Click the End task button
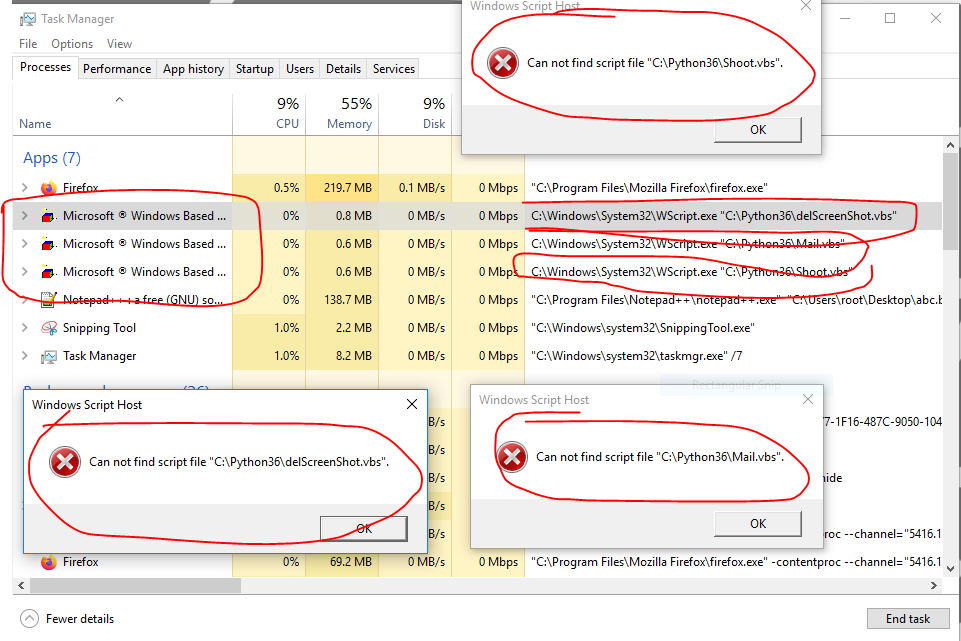The height and width of the screenshot is (641, 961). (x=908, y=619)
